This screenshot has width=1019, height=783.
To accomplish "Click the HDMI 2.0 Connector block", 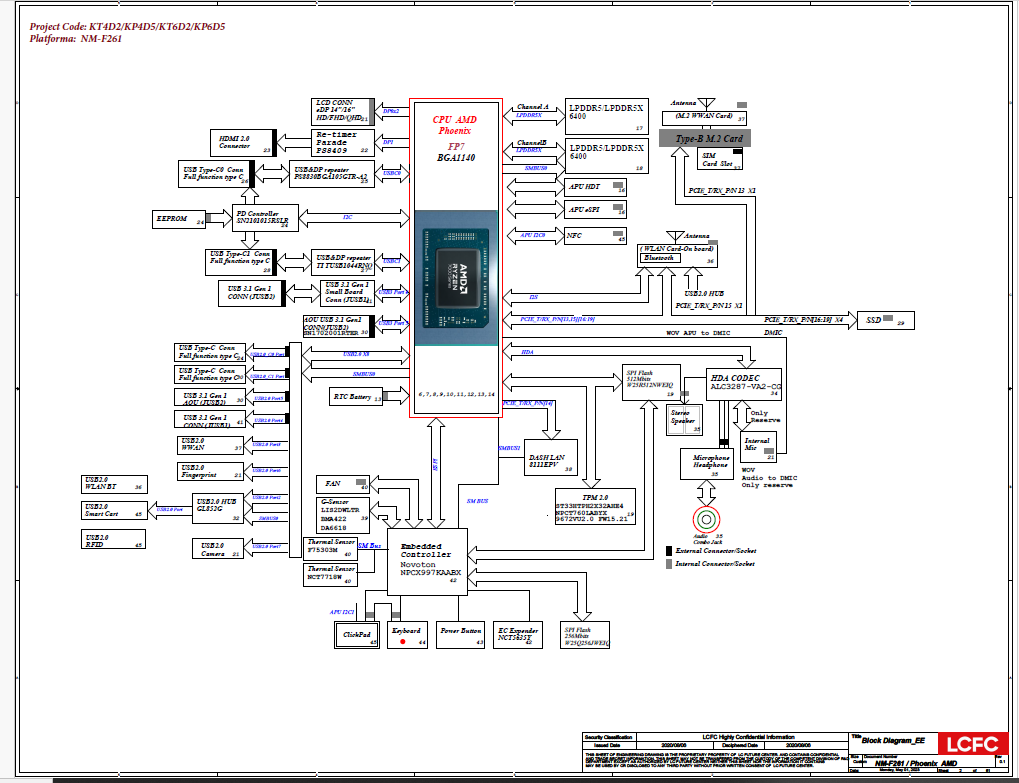I will [x=243, y=143].
